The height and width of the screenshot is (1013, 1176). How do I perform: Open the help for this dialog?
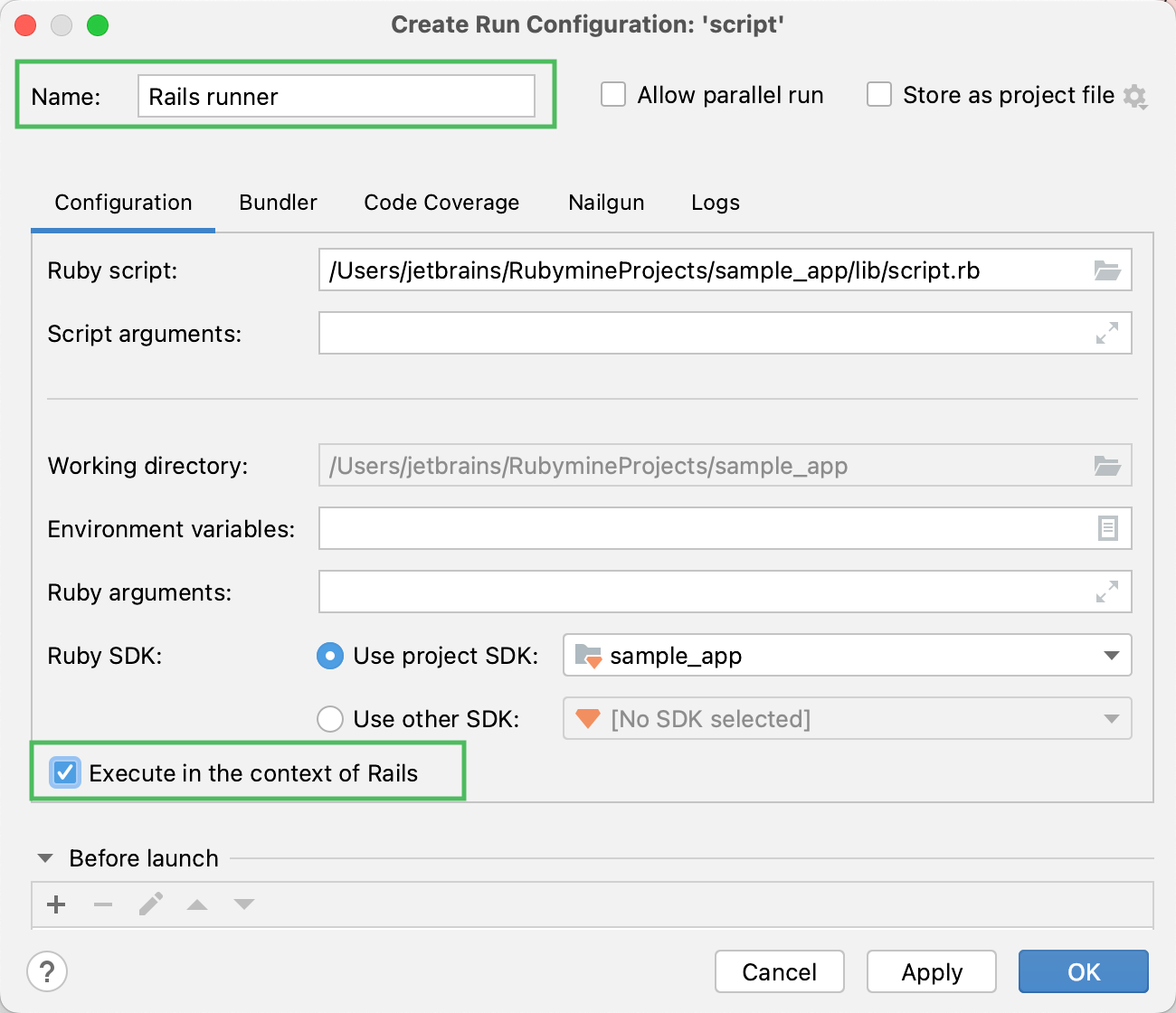coord(47,971)
